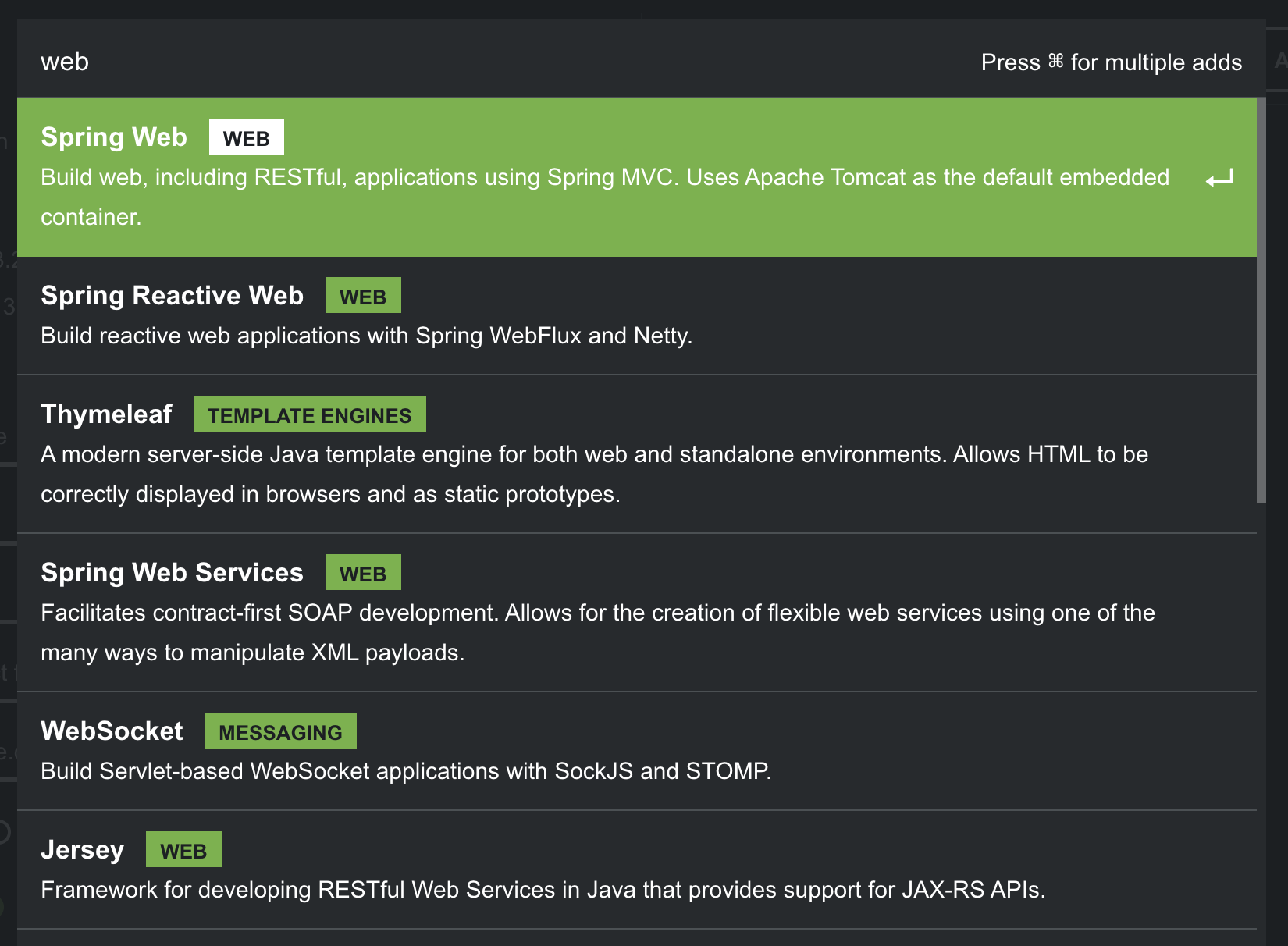Pick the Spring Web Services dependency
The height and width of the screenshot is (946, 1288).
coord(637,613)
